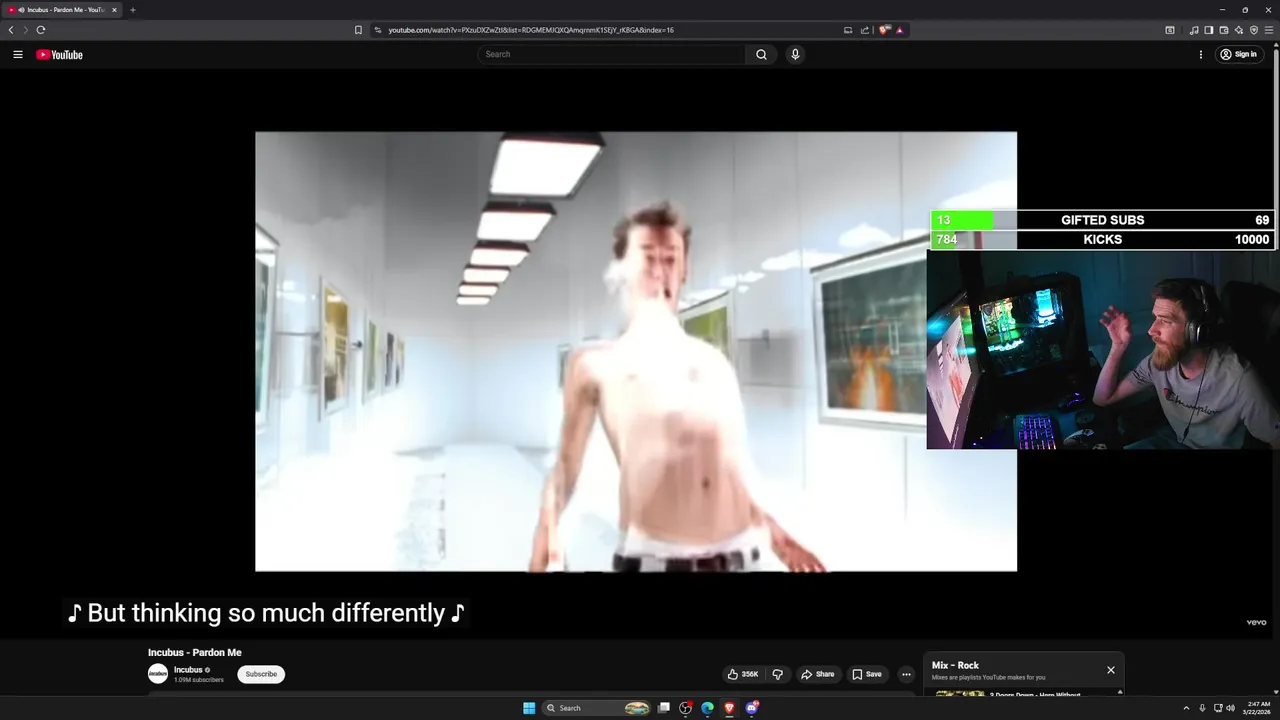Viewport: 1280px width, 720px height.
Task: Click the URL in the address bar
Action: [530, 30]
